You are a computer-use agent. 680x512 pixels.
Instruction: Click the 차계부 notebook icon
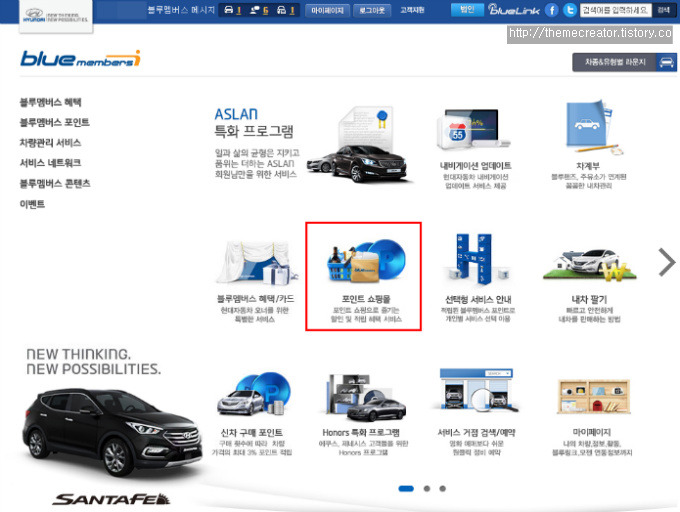tap(593, 127)
